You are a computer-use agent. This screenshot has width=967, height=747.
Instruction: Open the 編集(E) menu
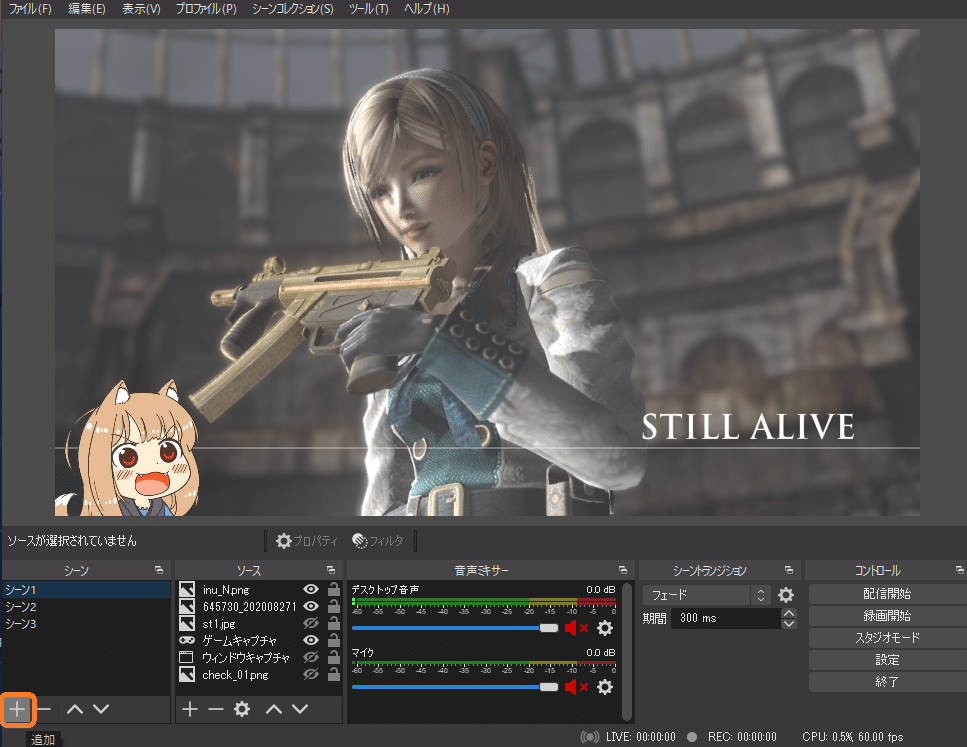tap(87, 9)
